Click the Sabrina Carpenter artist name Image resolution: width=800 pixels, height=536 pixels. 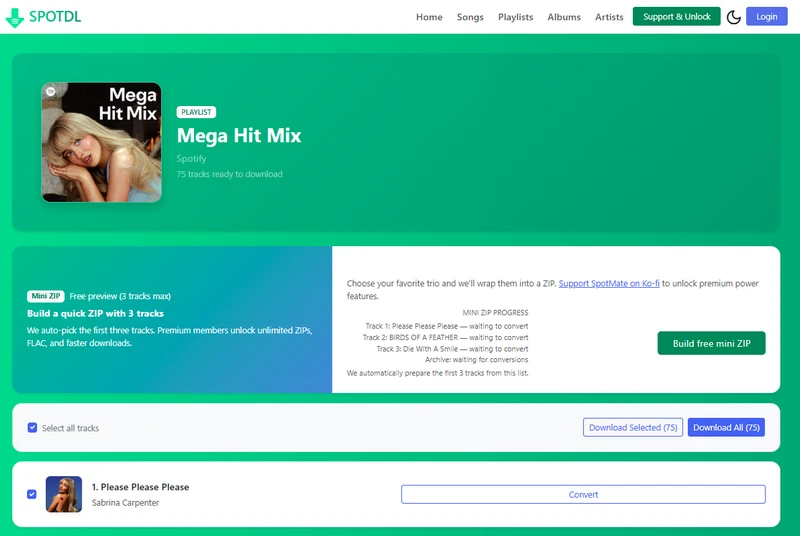pyautogui.click(x=126, y=502)
